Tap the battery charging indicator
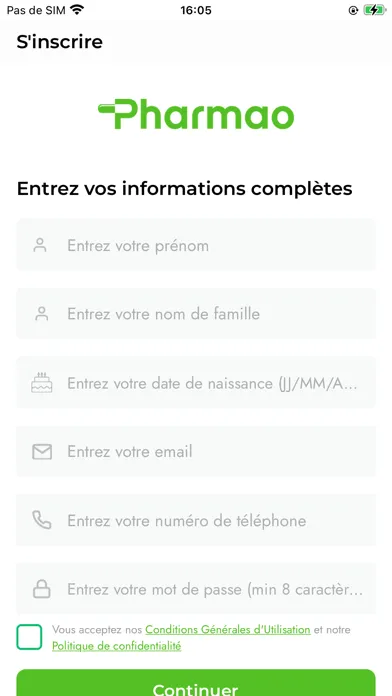The width and height of the screenshot is (392, 696). pyautogui.click(x=374, y=10)
